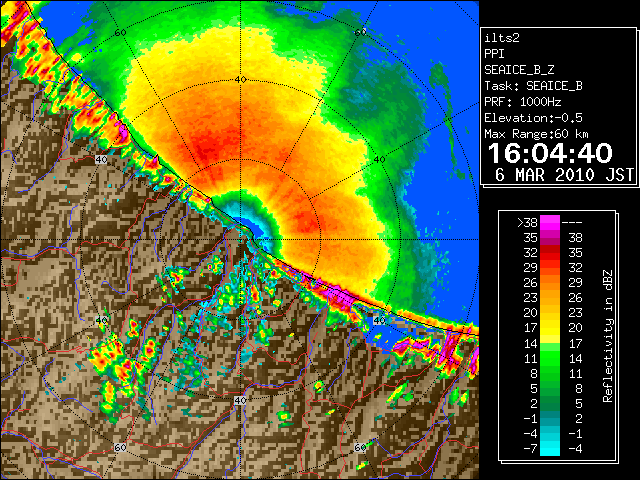
Task: Pick the yellow swatch in the 17/20 row
Action: (x=550, y=328)
